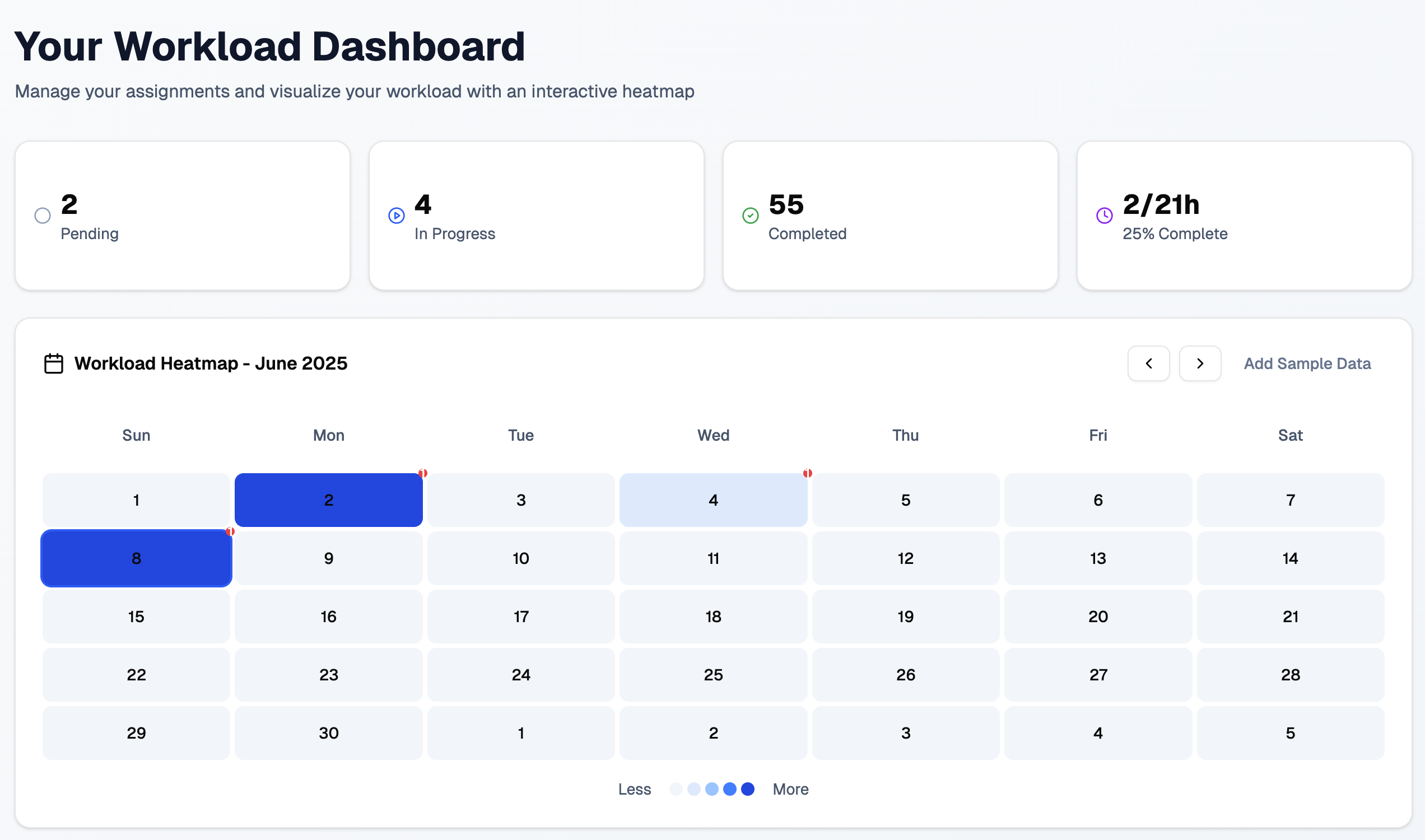
Task: Select the dark blue June 2 cell
Action: (x=328, y=501)
